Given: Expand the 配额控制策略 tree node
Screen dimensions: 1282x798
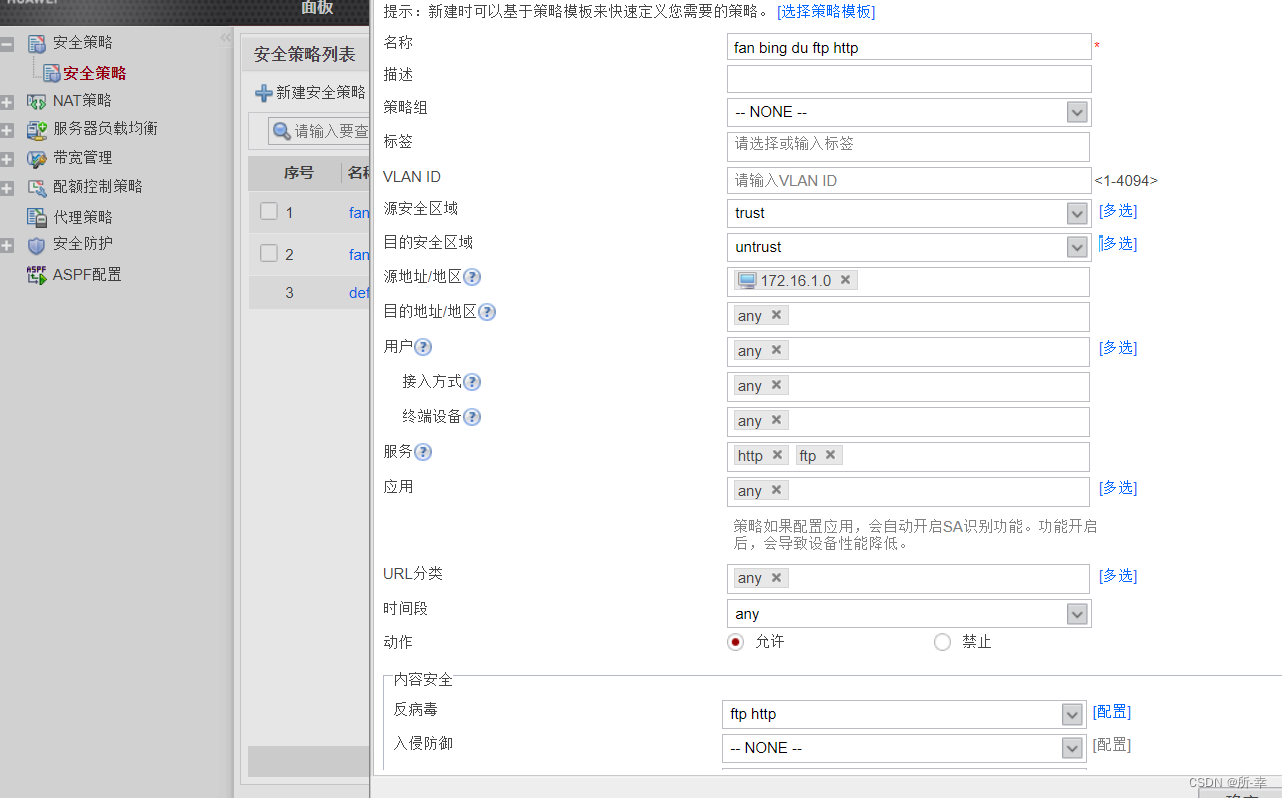Looking at the screenshot, I should [x=8, y=188].
